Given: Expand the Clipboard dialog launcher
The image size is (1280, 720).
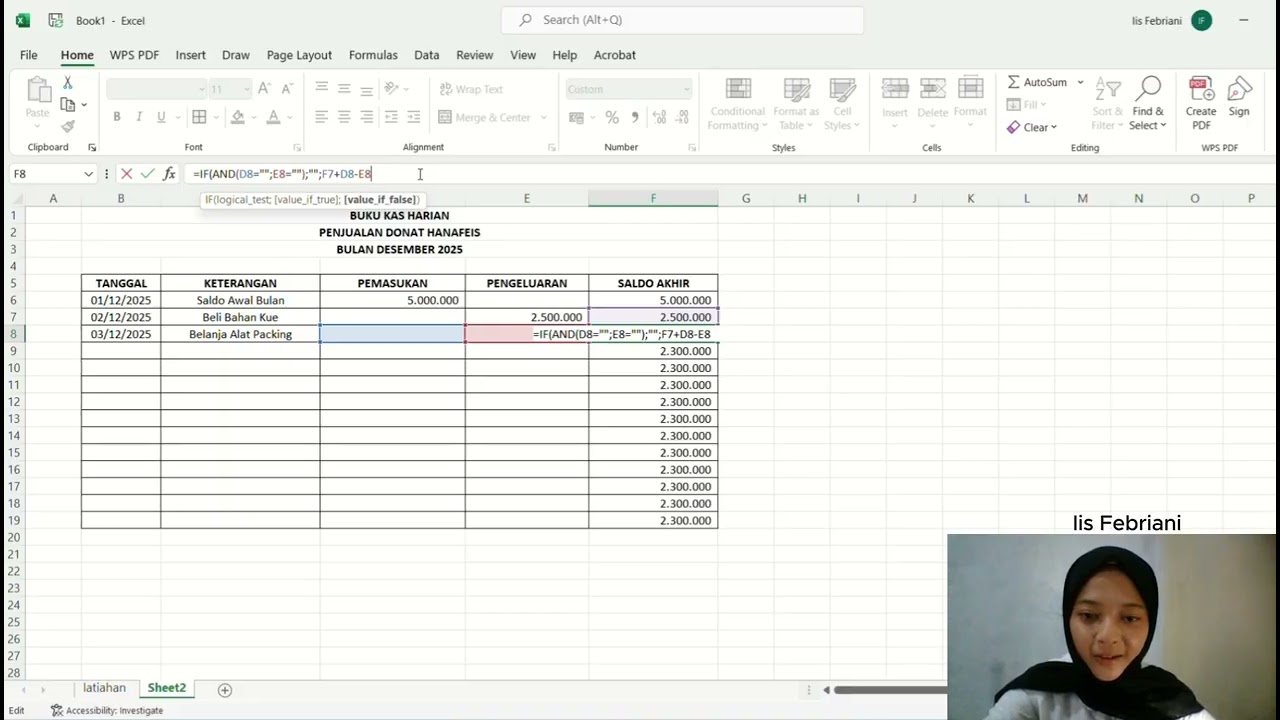Looking at the screenshot, I should pyautogui.click(x=92, y=147).
